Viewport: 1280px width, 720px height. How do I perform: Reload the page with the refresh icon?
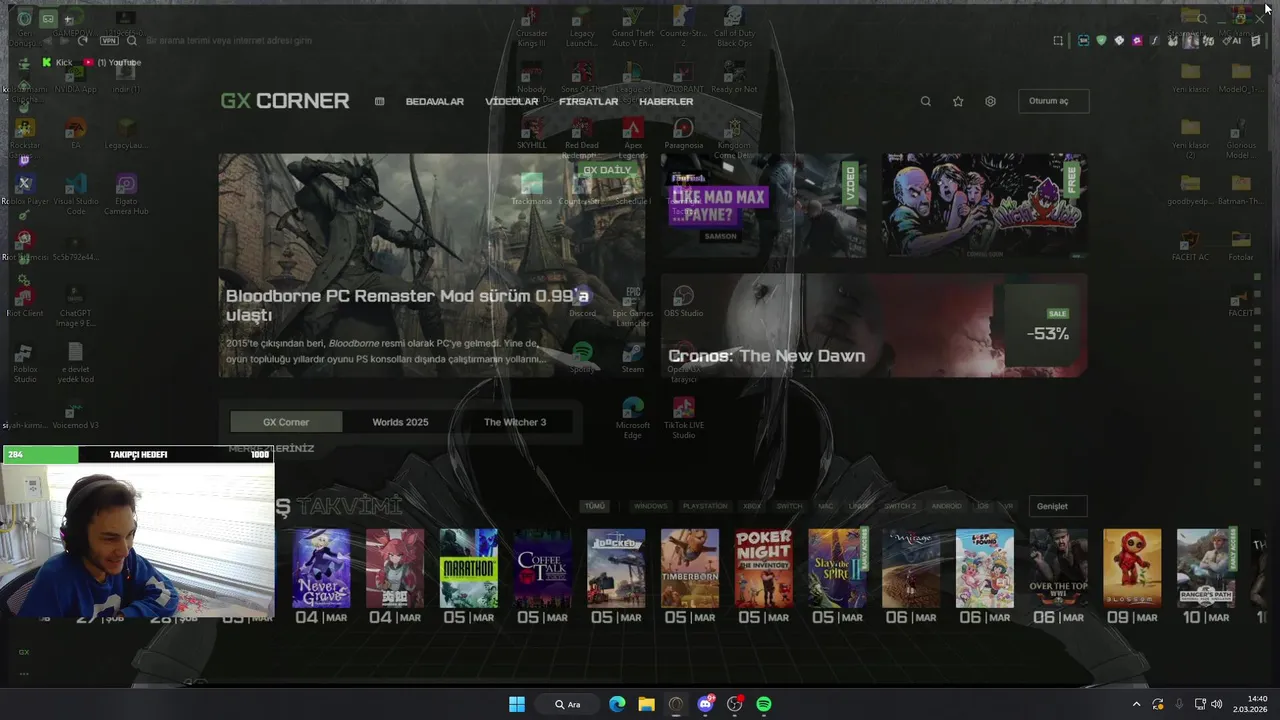[x=82, y=41]
